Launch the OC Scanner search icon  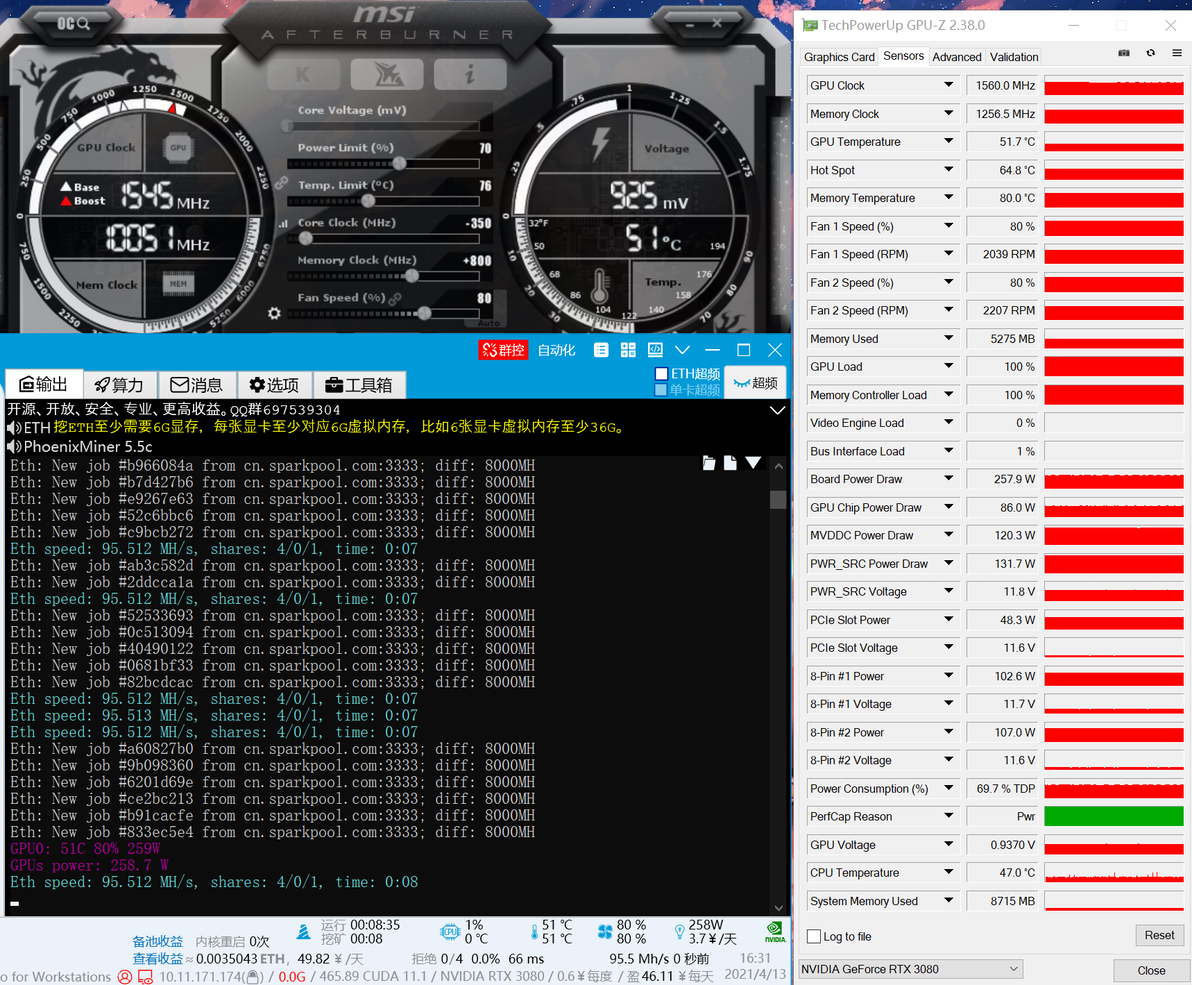[x=74, y=24]
